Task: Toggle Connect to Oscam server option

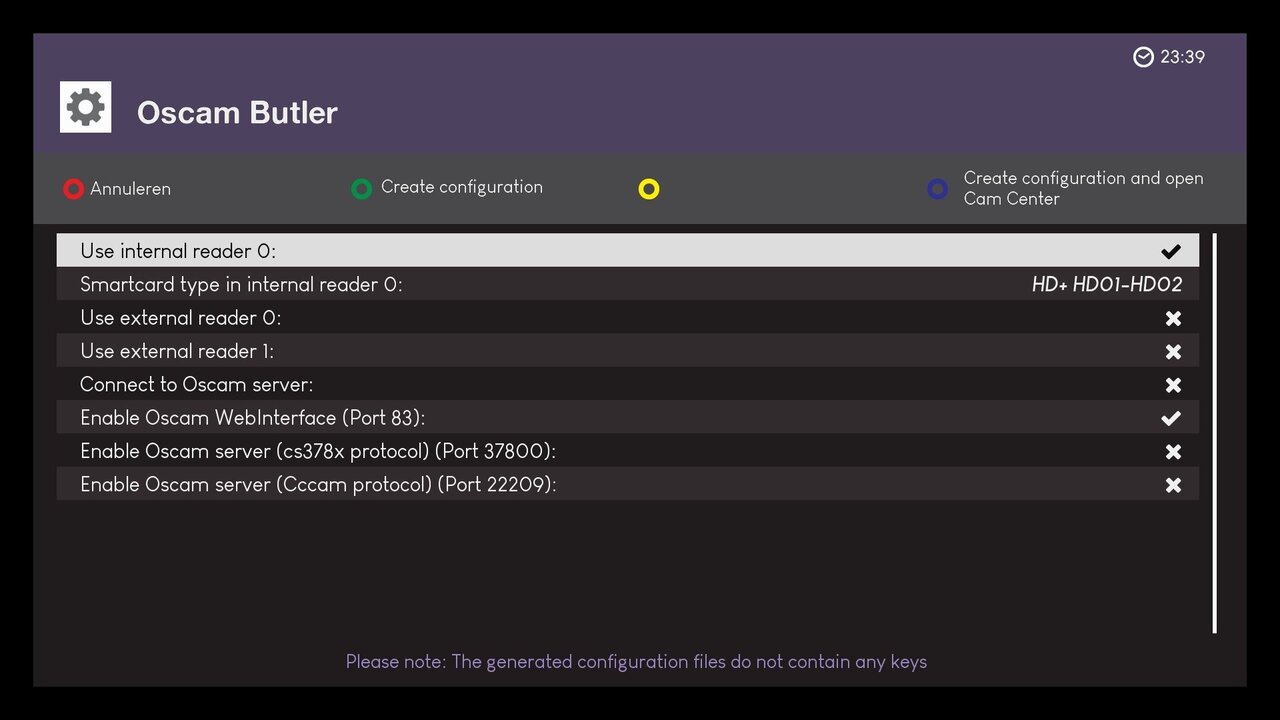Action: click(1173, 385)
